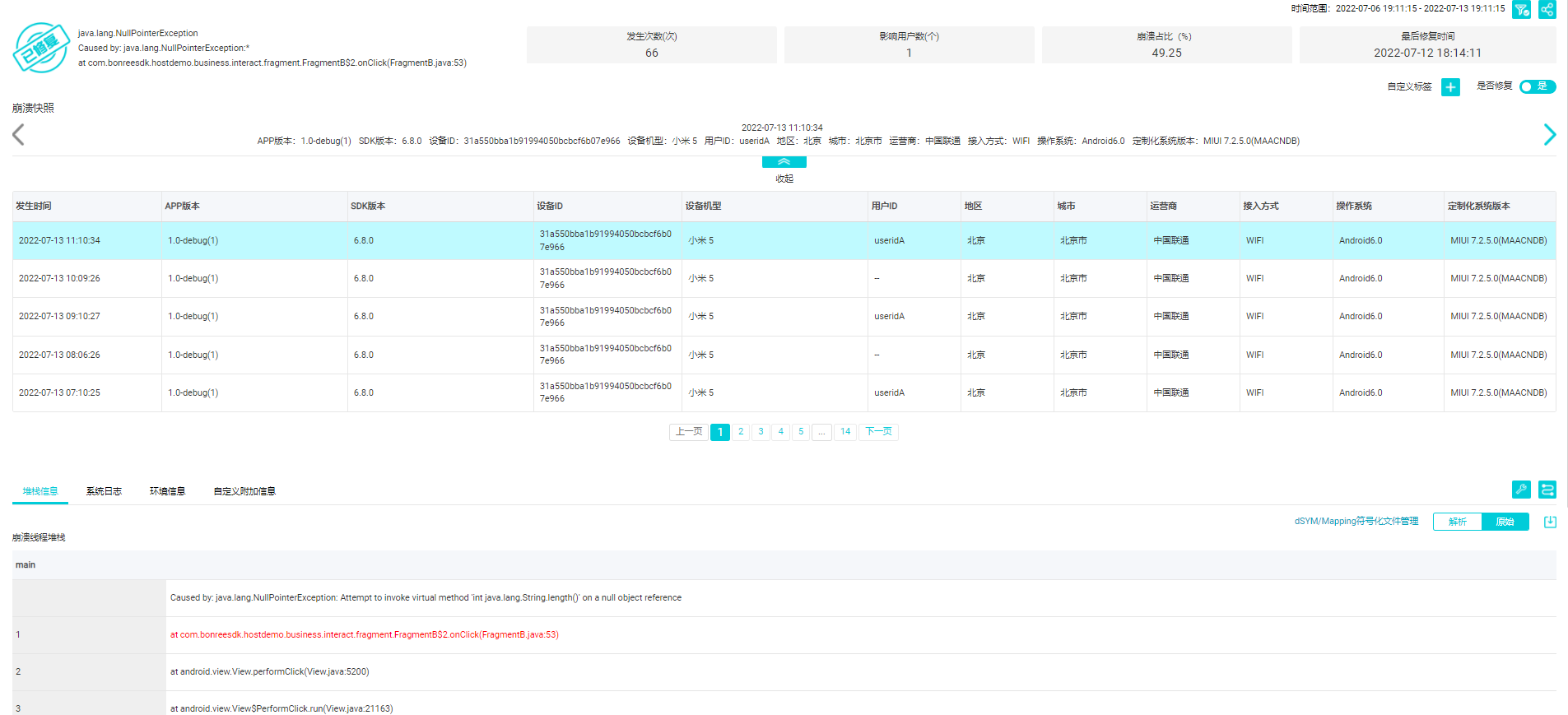Viewport: 1568px width, 715px height.
Task: Switch stack view to 原始 mode
Action: click(x=1505, y=522)
